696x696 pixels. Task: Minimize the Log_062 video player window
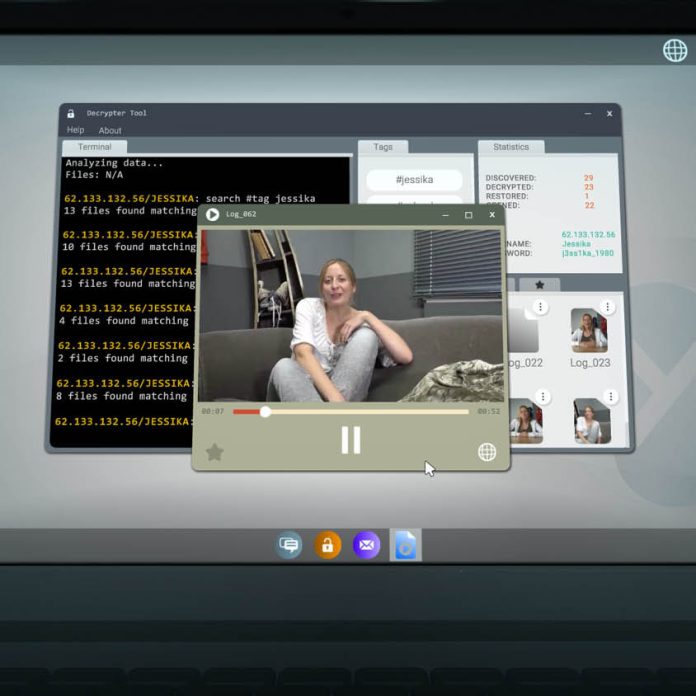click(x=445, y=215)
